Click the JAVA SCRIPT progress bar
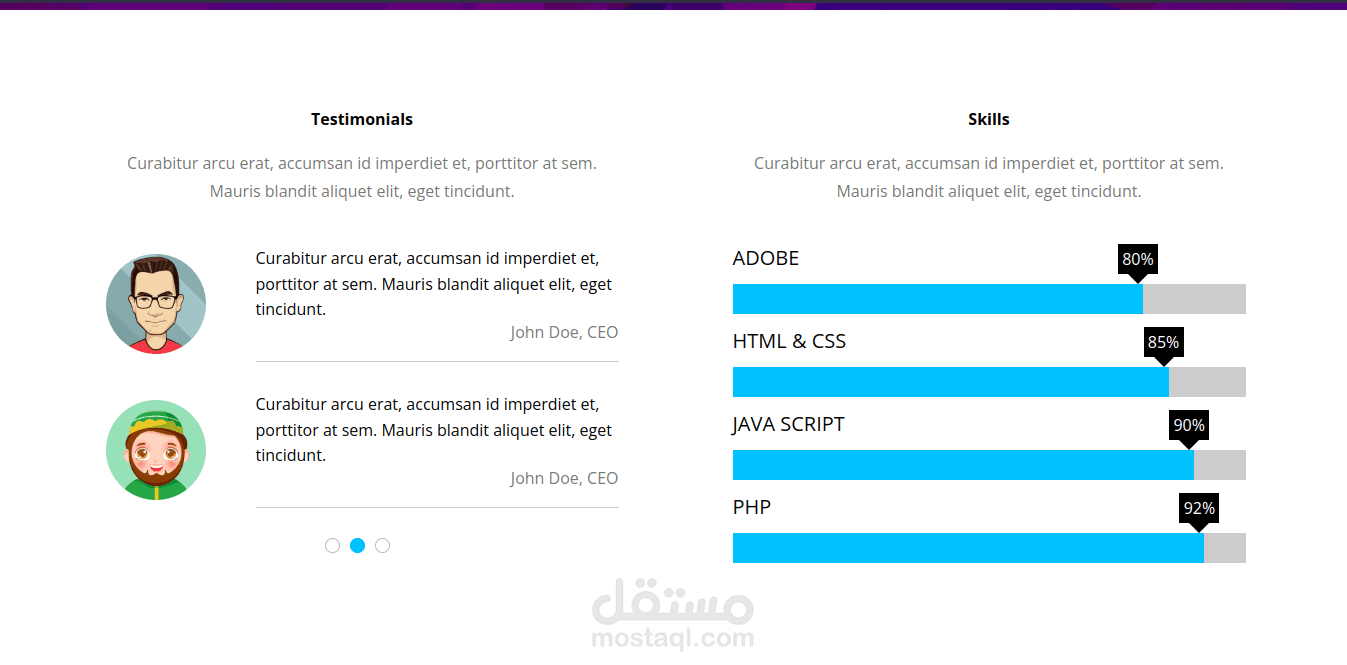 [988, 465]
